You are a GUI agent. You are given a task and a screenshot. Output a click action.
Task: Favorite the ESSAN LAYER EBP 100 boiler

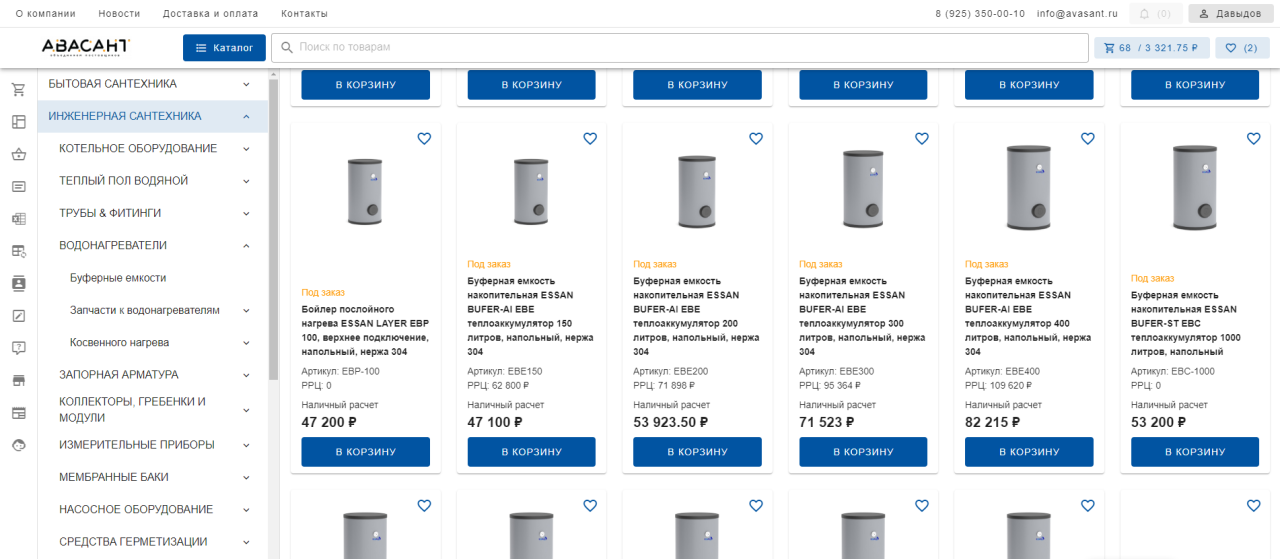pyautogui.click(x=424, y=139)
